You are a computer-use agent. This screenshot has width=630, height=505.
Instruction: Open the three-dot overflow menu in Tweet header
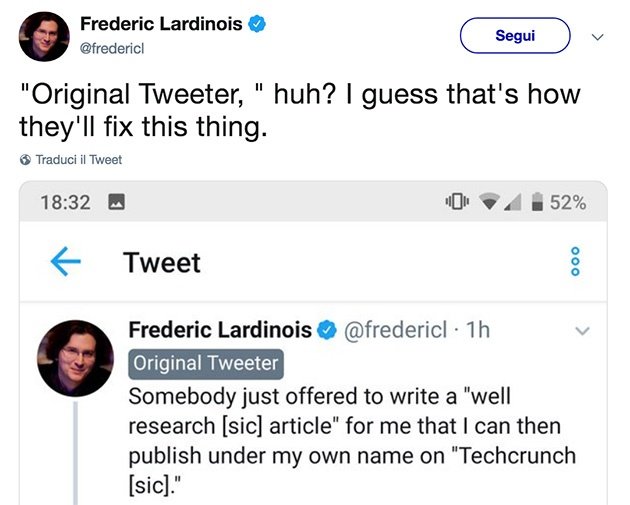(x=573, y=262)
